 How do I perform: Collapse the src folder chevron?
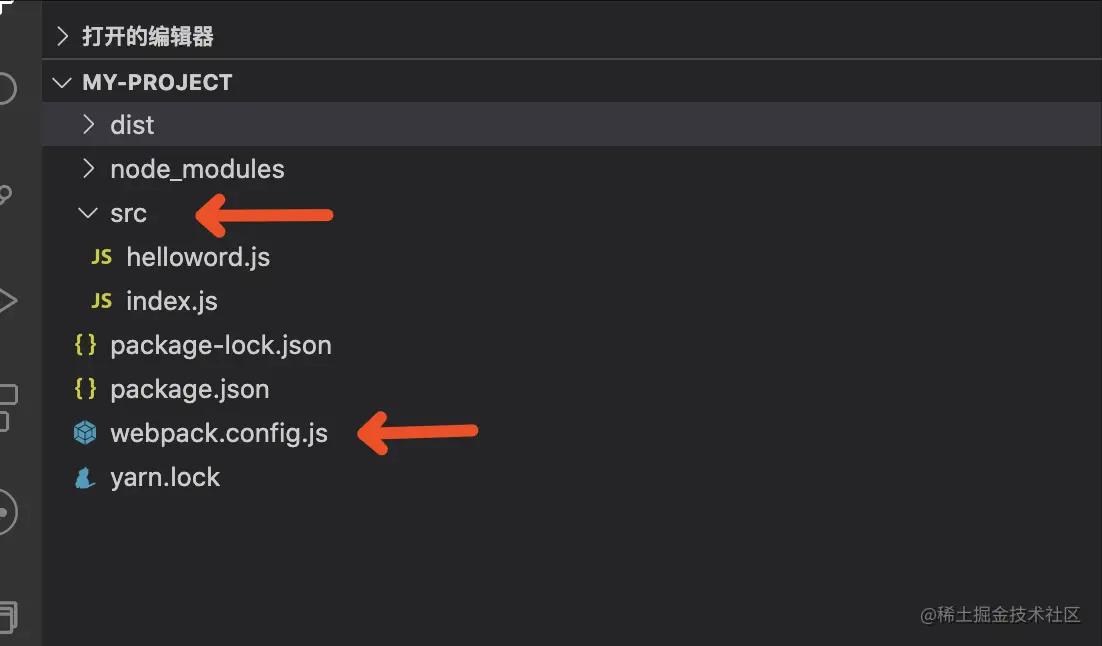[88, 213]
